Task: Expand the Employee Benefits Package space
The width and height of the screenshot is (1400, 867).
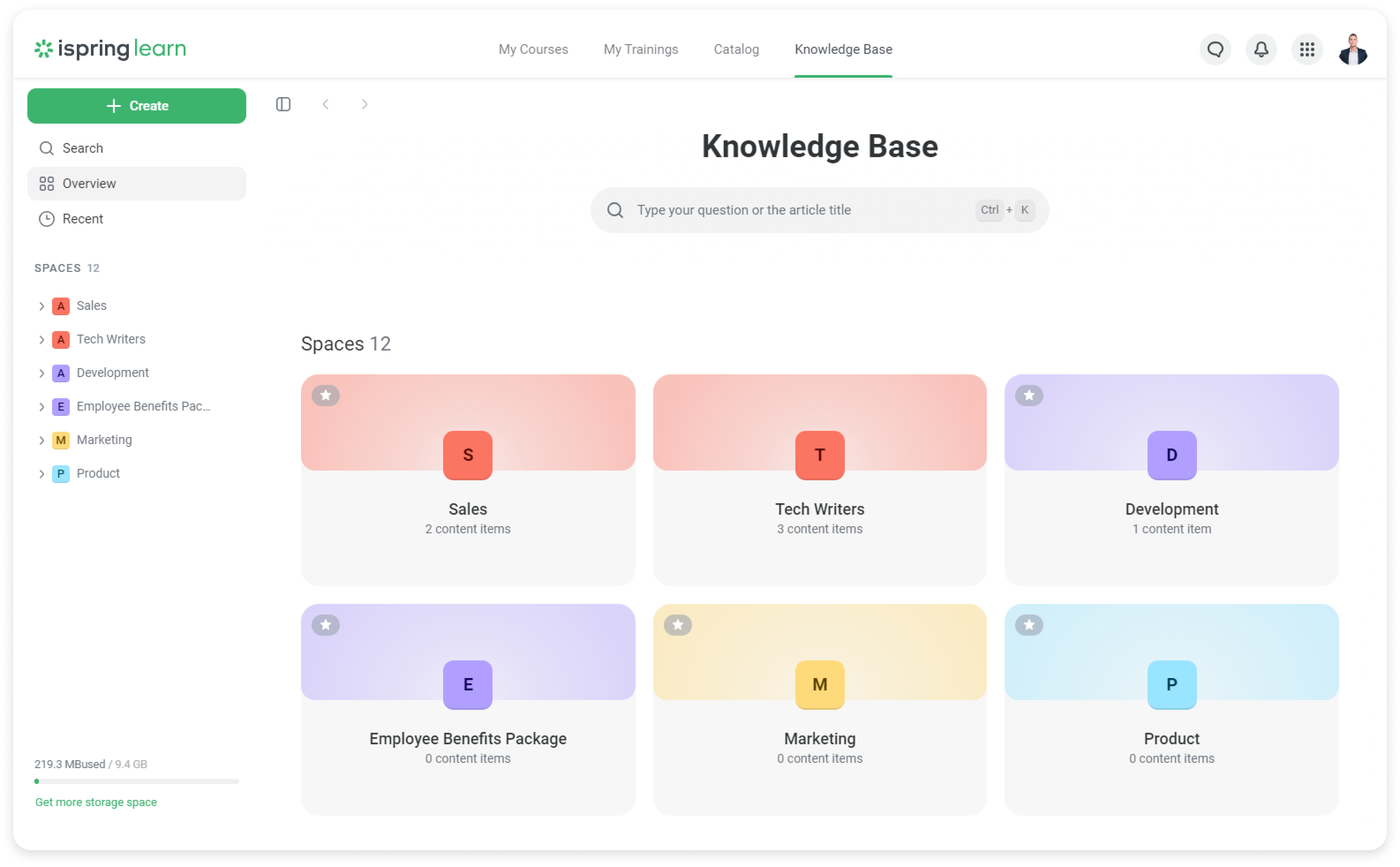Action: click(42, 407)
